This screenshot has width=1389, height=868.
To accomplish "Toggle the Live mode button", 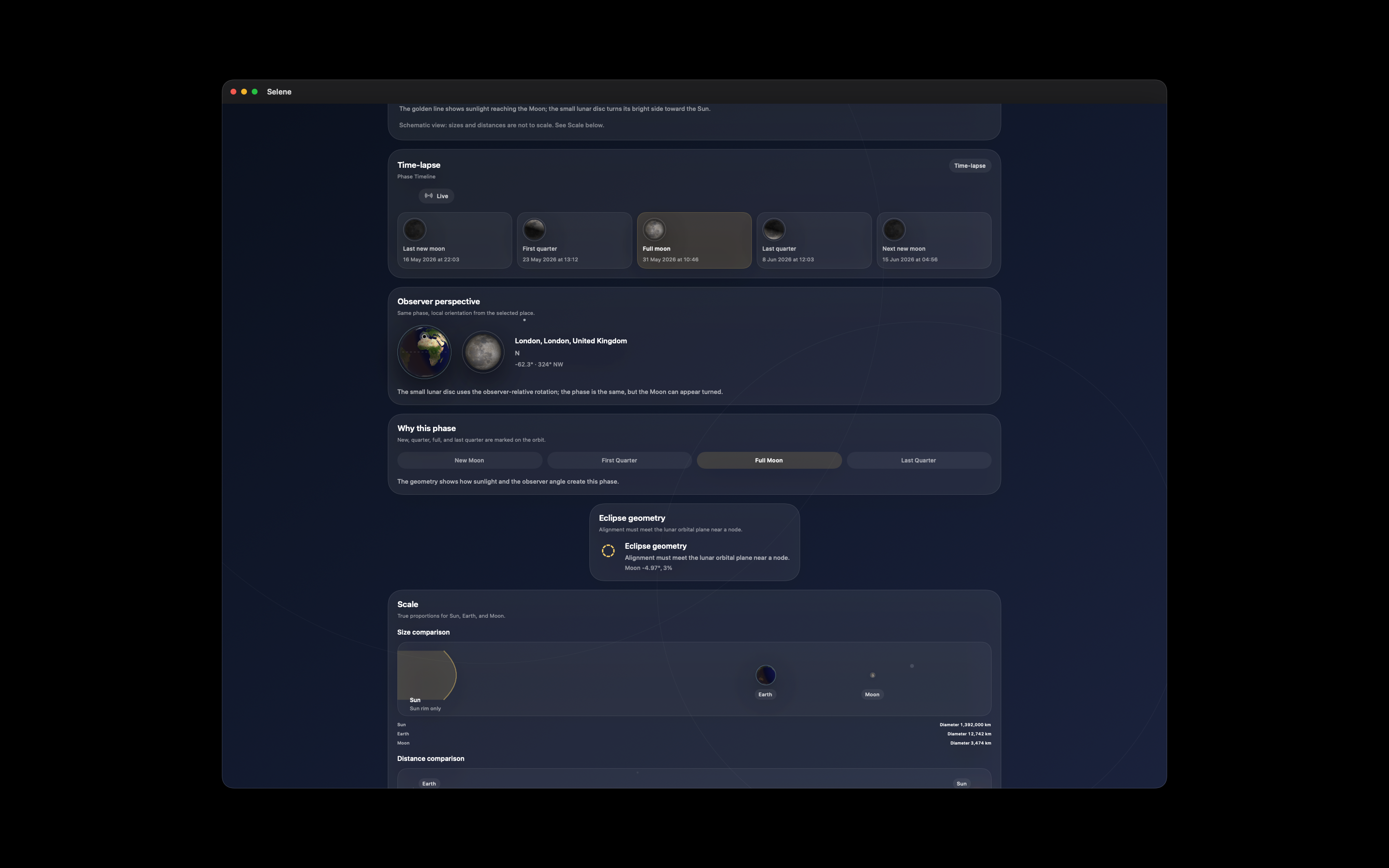I will click(x=436, y=196).
